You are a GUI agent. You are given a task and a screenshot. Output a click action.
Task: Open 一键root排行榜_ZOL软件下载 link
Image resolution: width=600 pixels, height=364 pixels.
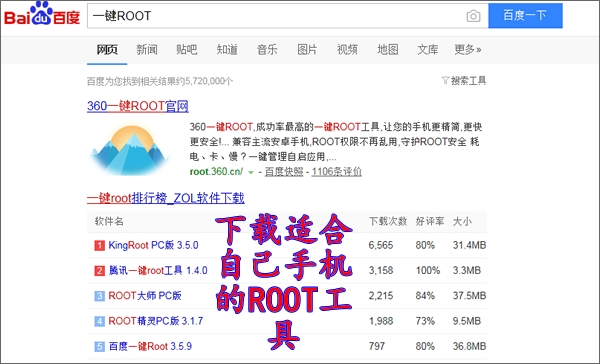tap(166, 198)
